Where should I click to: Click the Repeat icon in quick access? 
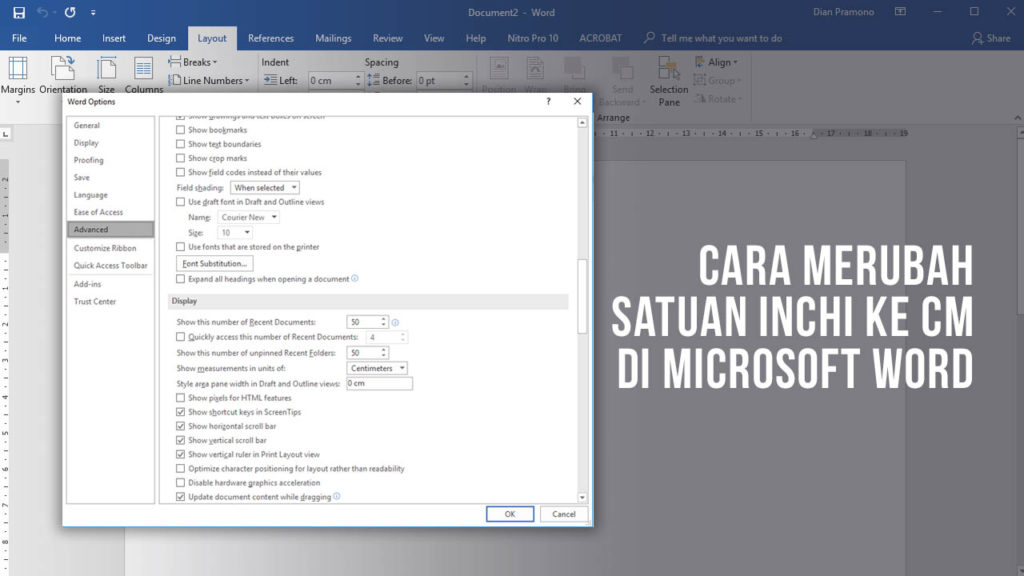point(70,12)
